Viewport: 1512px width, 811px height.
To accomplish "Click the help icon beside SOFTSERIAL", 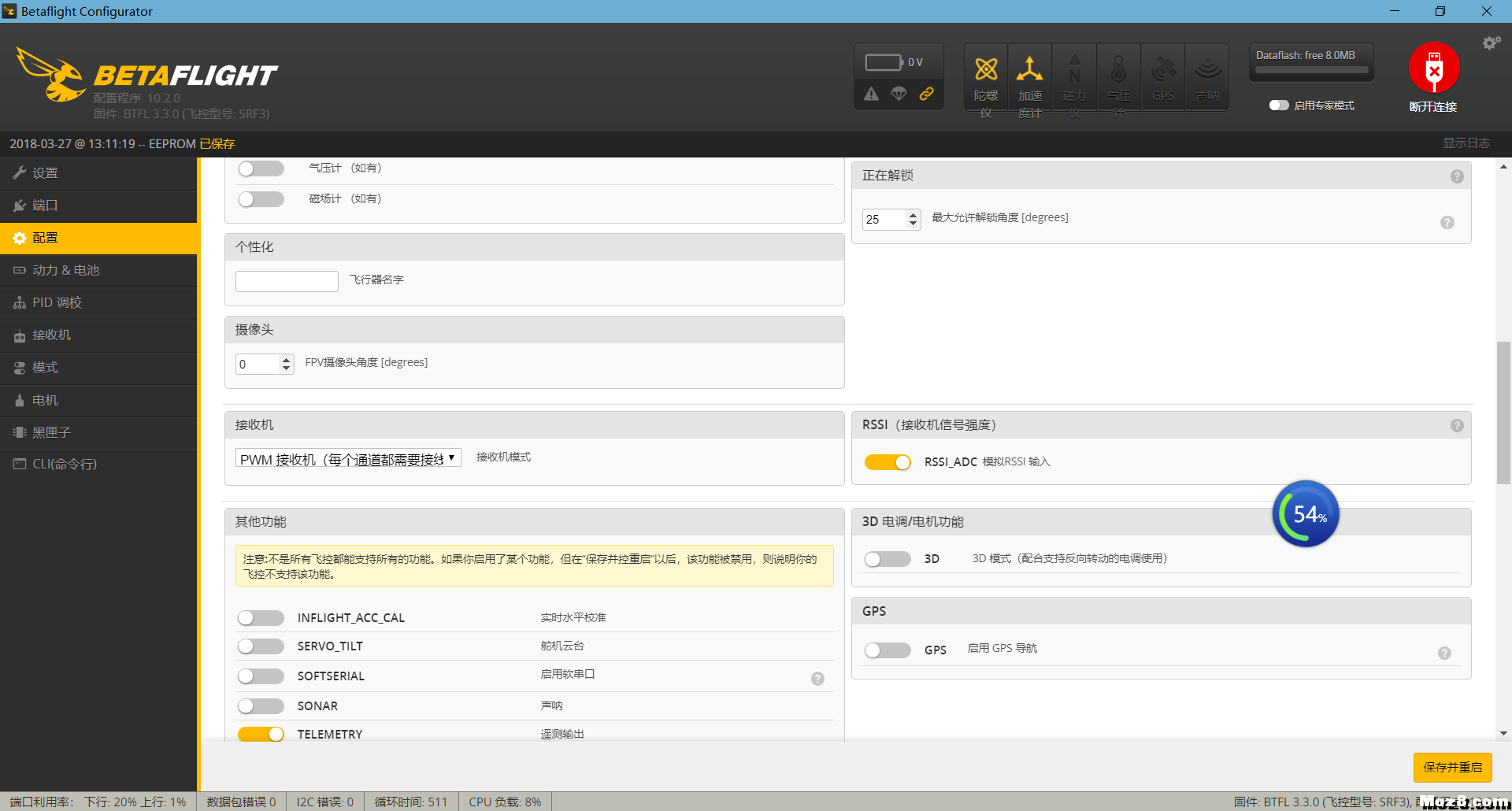I will pyautogui.click(x=818, y=679).
